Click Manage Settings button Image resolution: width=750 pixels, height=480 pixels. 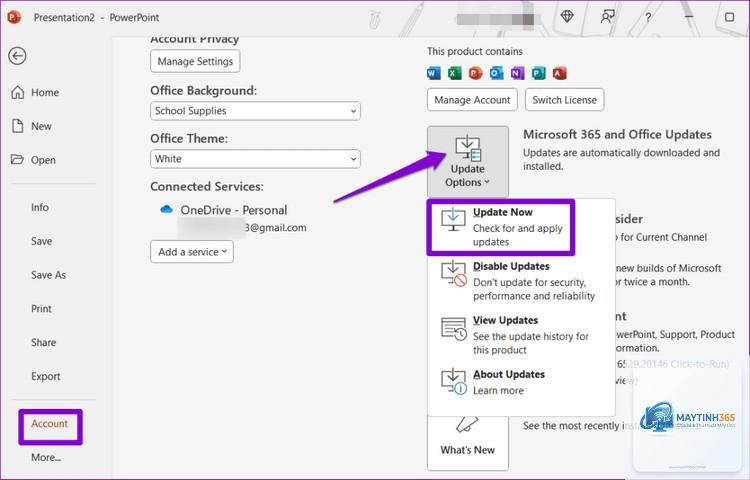click(x=195, y=61)
